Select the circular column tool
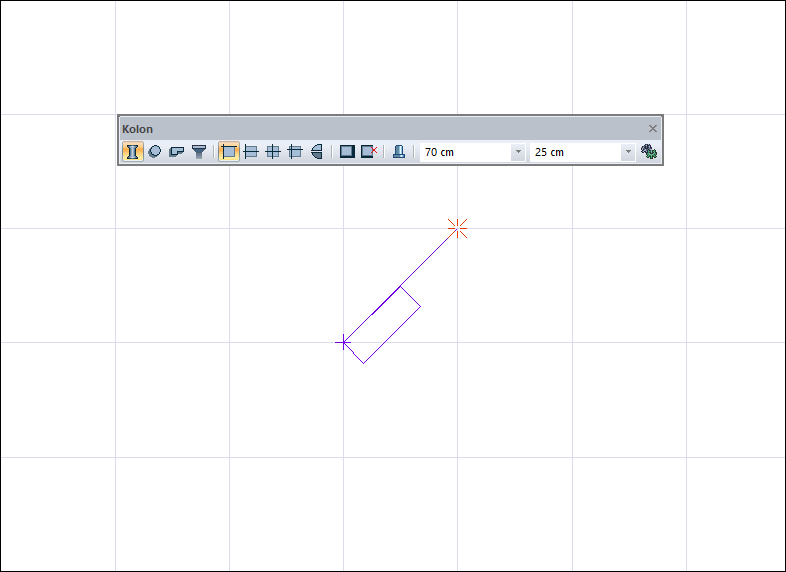Viewport: 786px width, 572px height. point(155,152)
